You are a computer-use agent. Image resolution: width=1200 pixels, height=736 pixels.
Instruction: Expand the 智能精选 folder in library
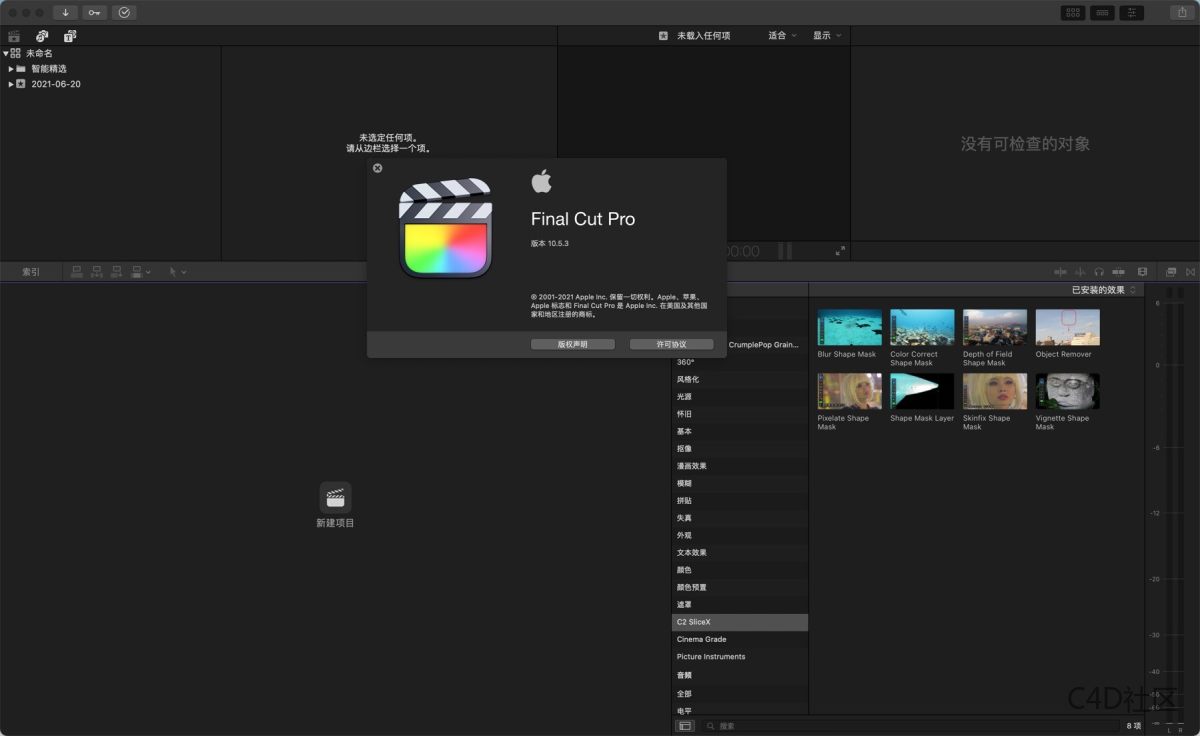(x=11, y=68)
